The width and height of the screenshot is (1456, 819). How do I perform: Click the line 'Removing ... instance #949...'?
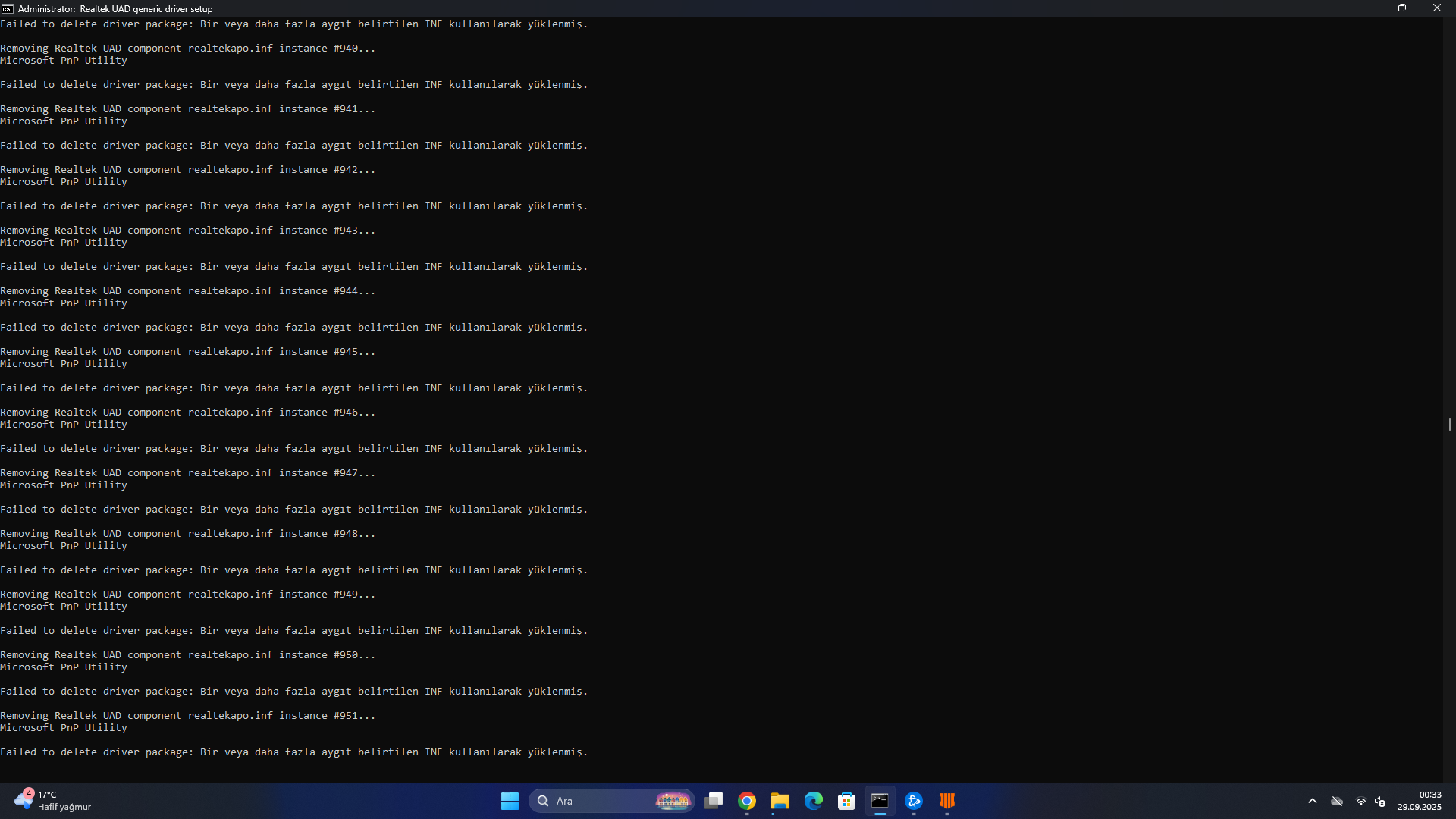pyautogui.click(x=188, y=594)
